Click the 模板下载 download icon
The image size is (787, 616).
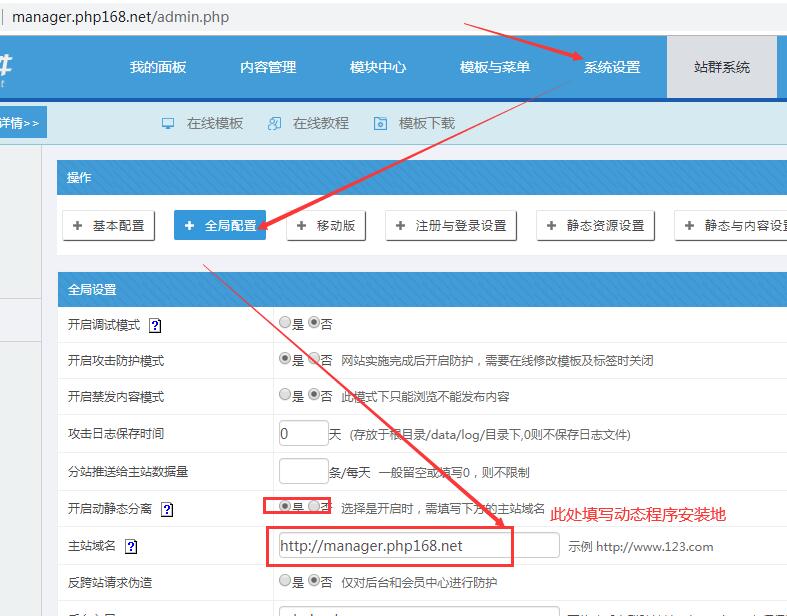pos(380,123)
